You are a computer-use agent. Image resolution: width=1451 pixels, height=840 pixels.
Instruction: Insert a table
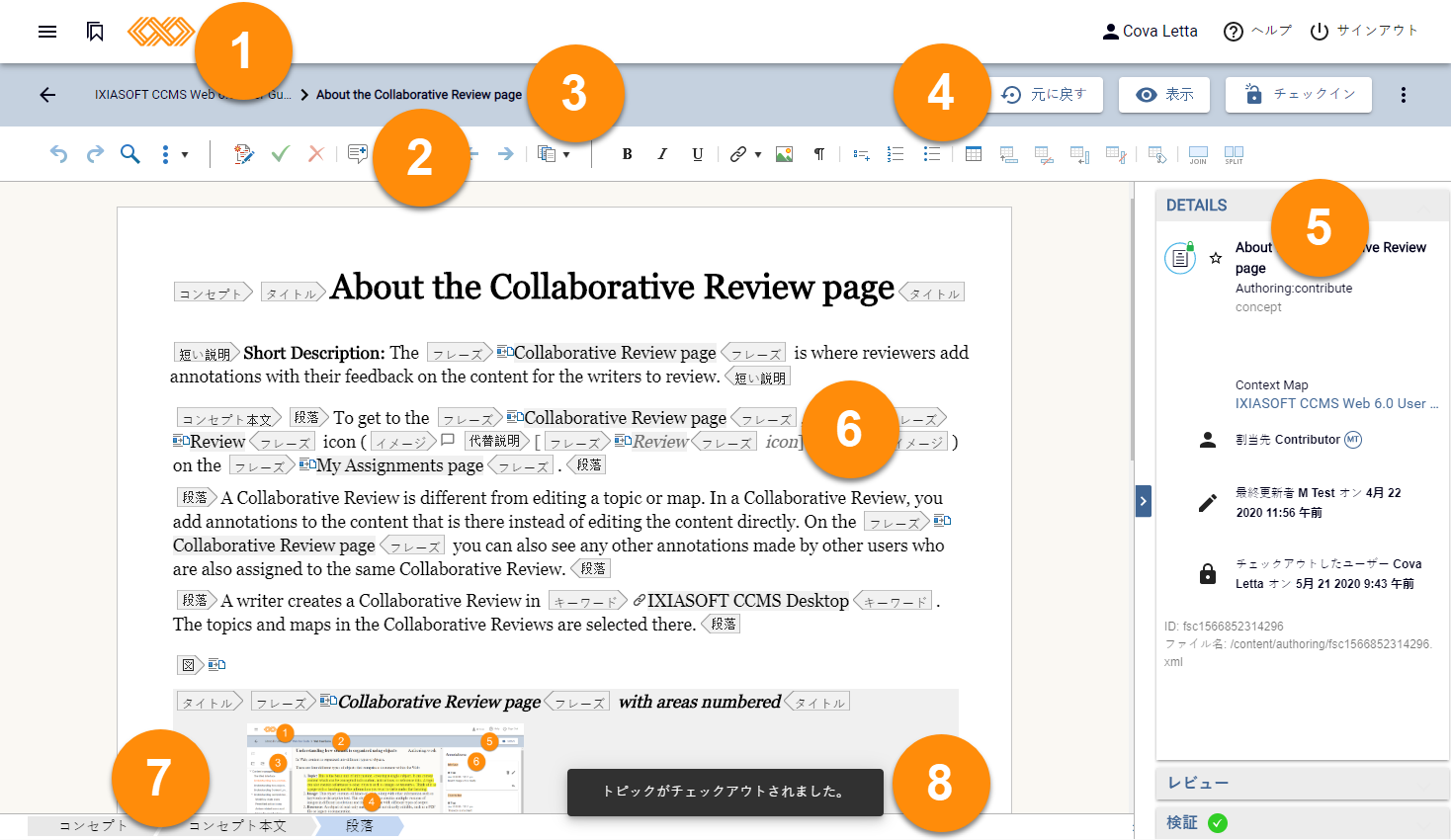(974, 154)
